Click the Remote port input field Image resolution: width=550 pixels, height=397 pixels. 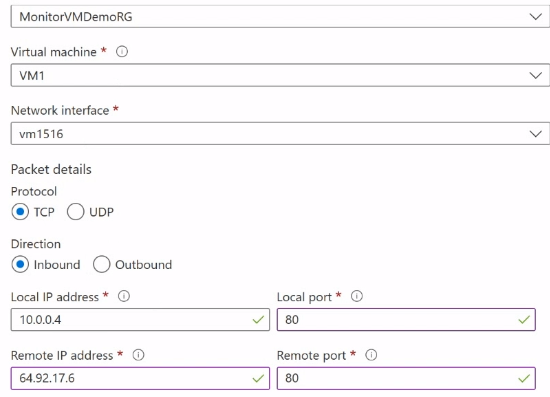[x=406, y=378]
